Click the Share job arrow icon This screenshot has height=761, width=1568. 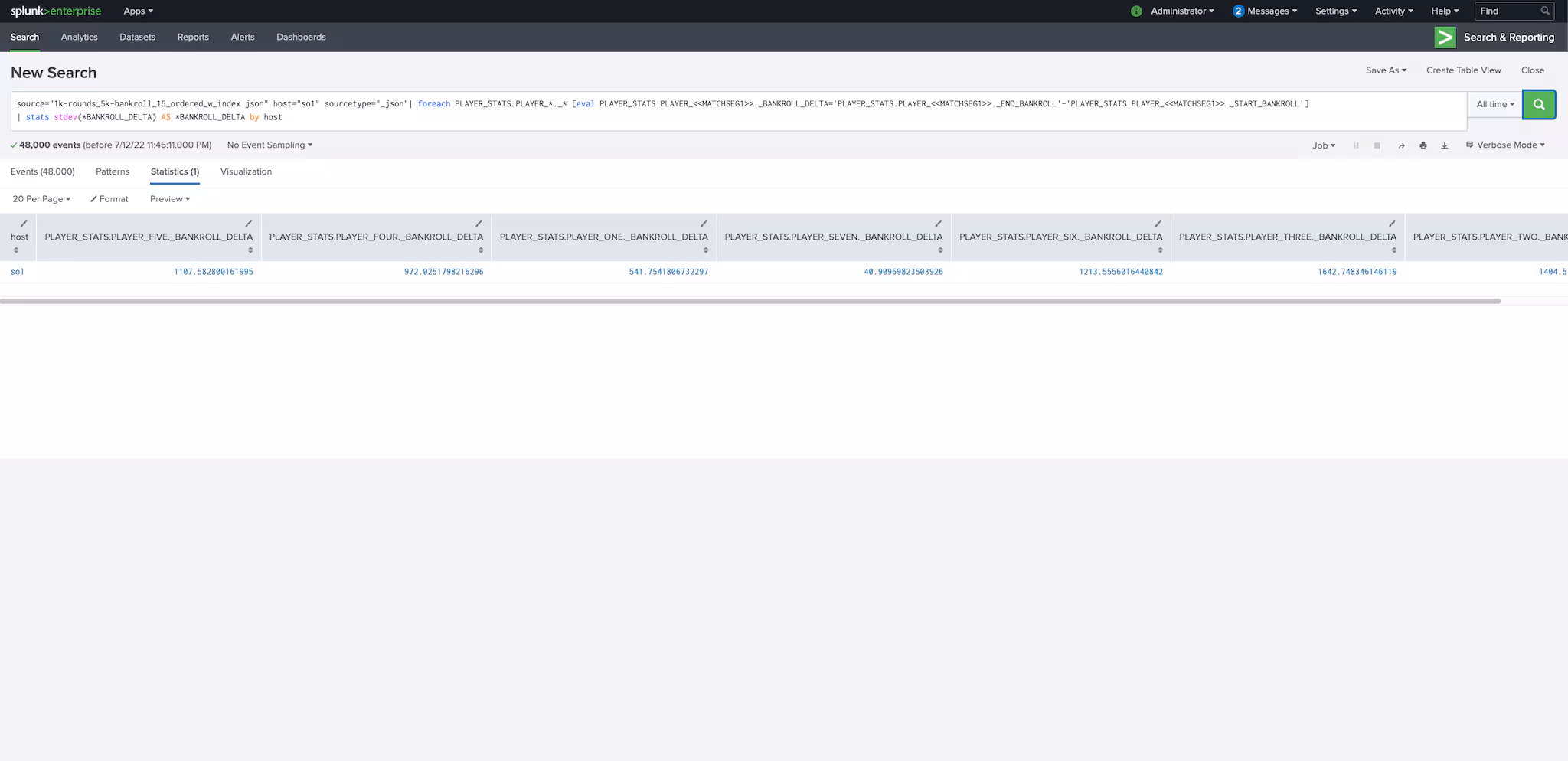point(1401,145)
